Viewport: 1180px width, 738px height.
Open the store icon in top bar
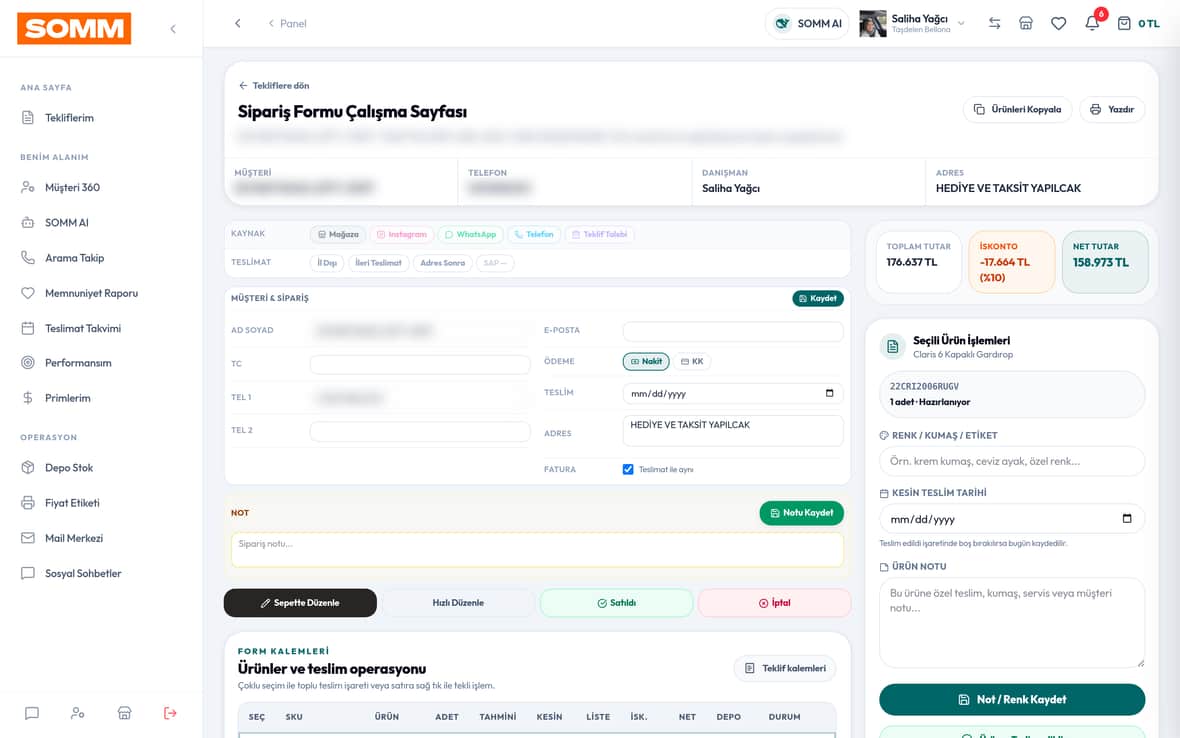pos(1026,23)
